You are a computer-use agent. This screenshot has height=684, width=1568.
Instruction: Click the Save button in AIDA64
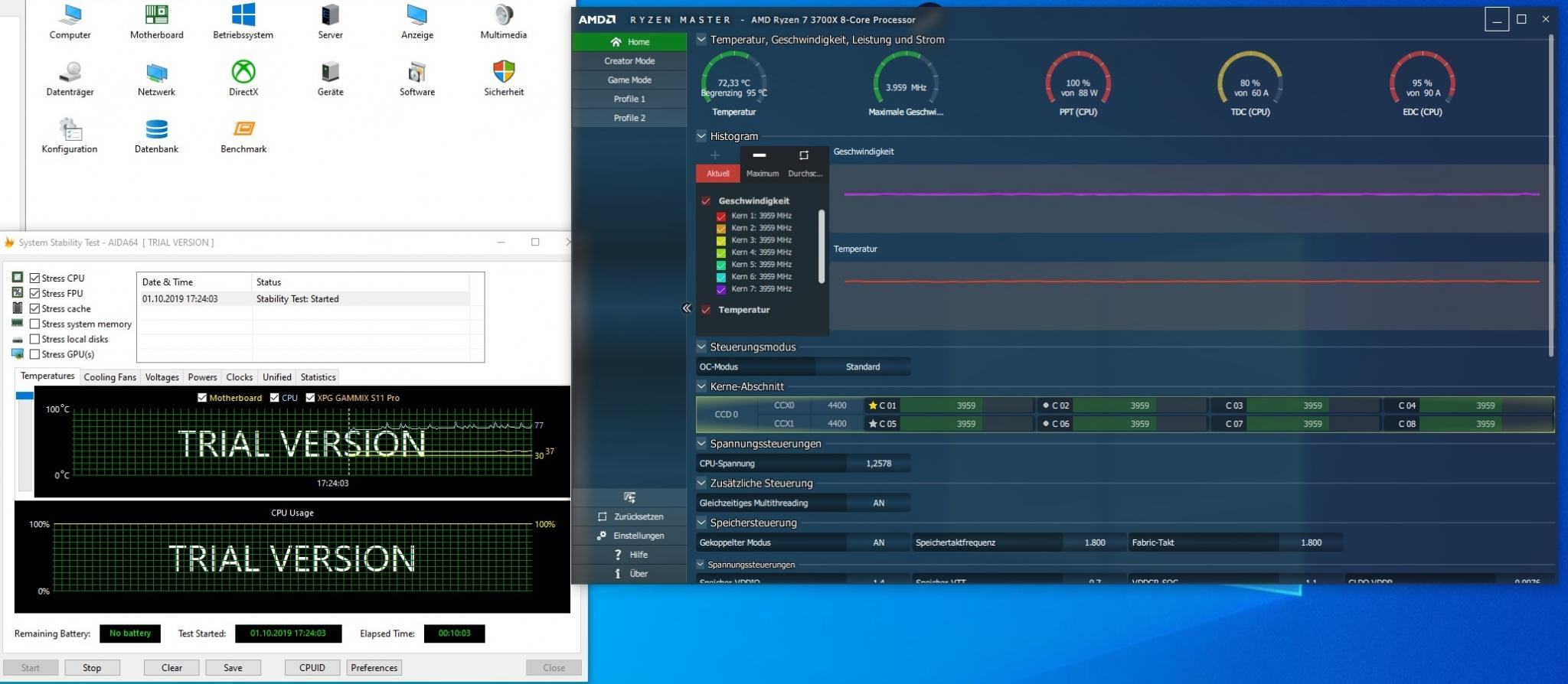pyautogui.click(x=233, y=668)
